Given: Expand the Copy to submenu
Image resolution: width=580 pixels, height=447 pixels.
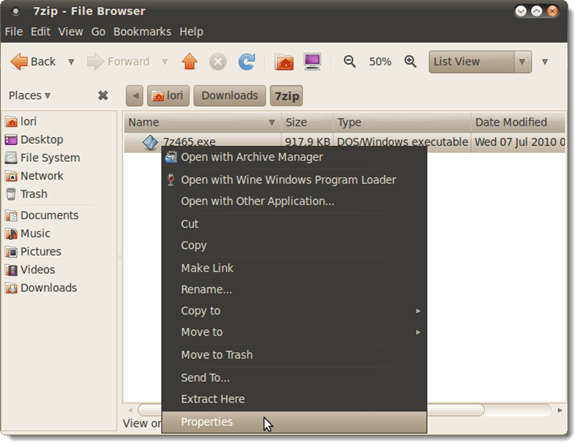Looking at the screenshot, I should pyautogui.click(x=294, y=311).
